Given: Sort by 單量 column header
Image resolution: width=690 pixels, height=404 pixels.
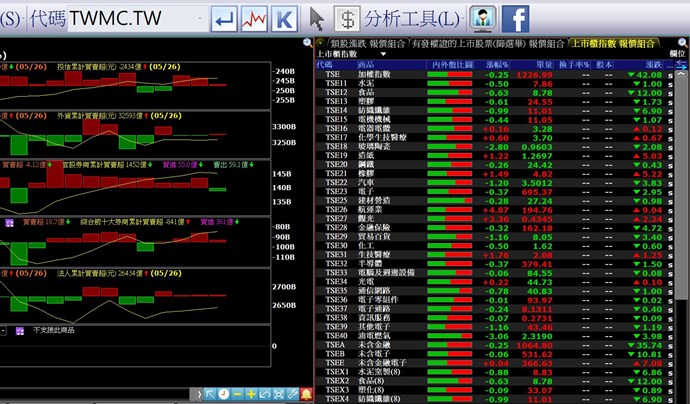Looking at the screenshot, I should (544, 65).
